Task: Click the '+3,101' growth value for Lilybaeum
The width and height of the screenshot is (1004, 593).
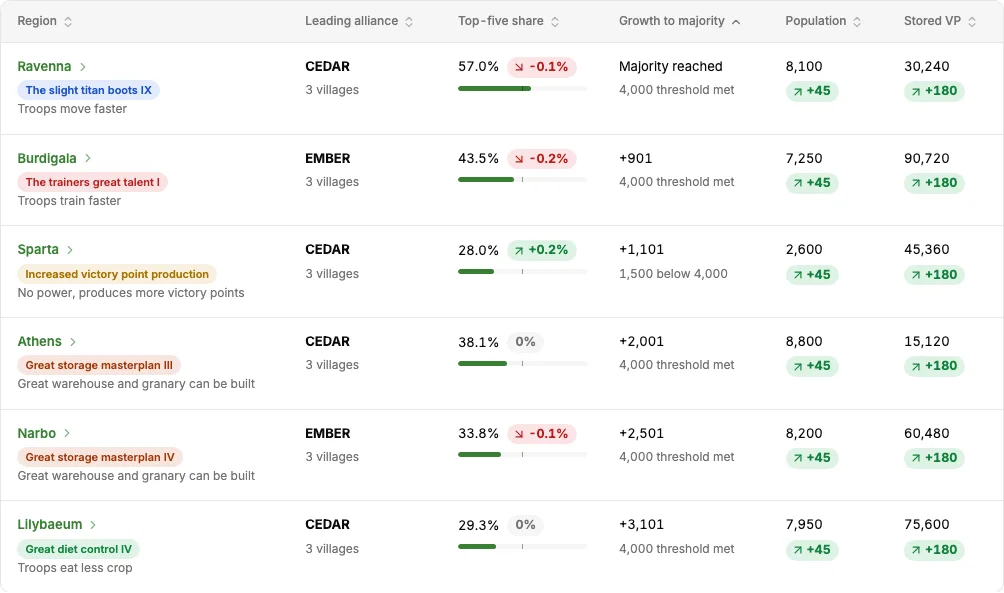Action: (x=641, y=524)
